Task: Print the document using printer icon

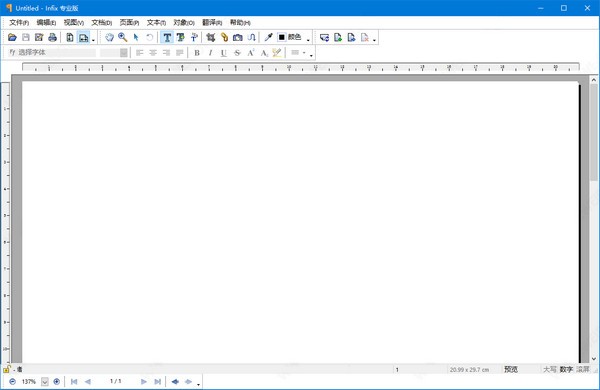Action: click(x=52, y=38)
